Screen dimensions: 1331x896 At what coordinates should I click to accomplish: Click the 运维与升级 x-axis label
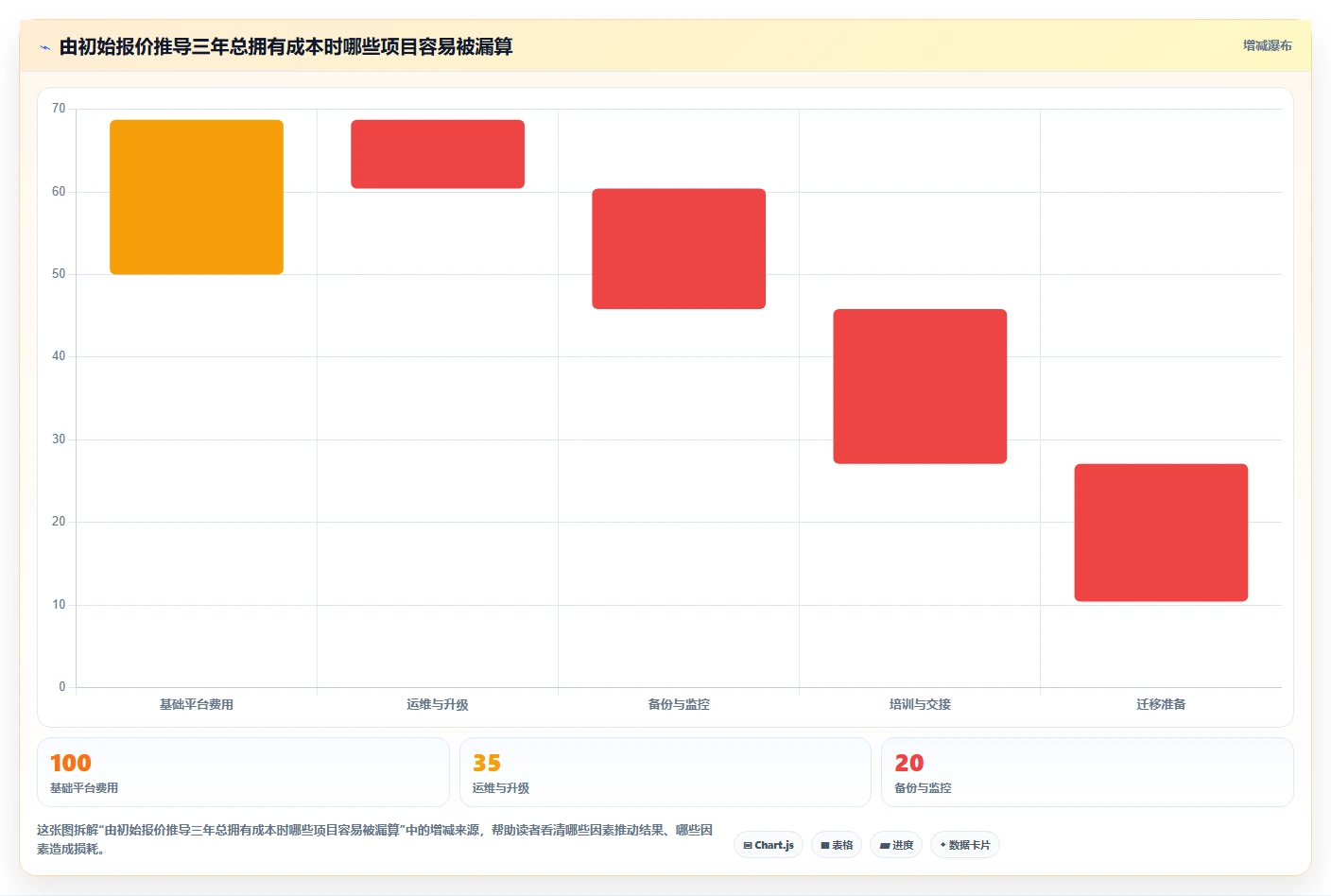point(438,704)
